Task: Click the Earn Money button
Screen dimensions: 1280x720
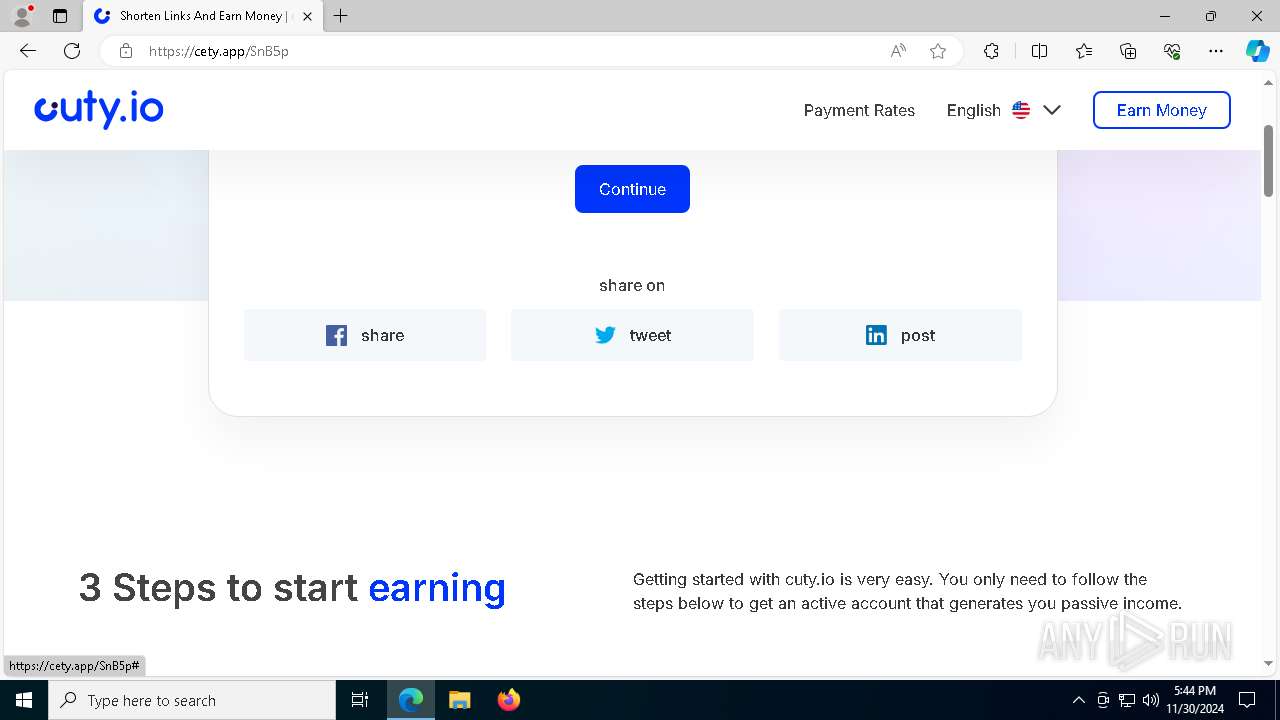Action: [x=1161, y=110]
